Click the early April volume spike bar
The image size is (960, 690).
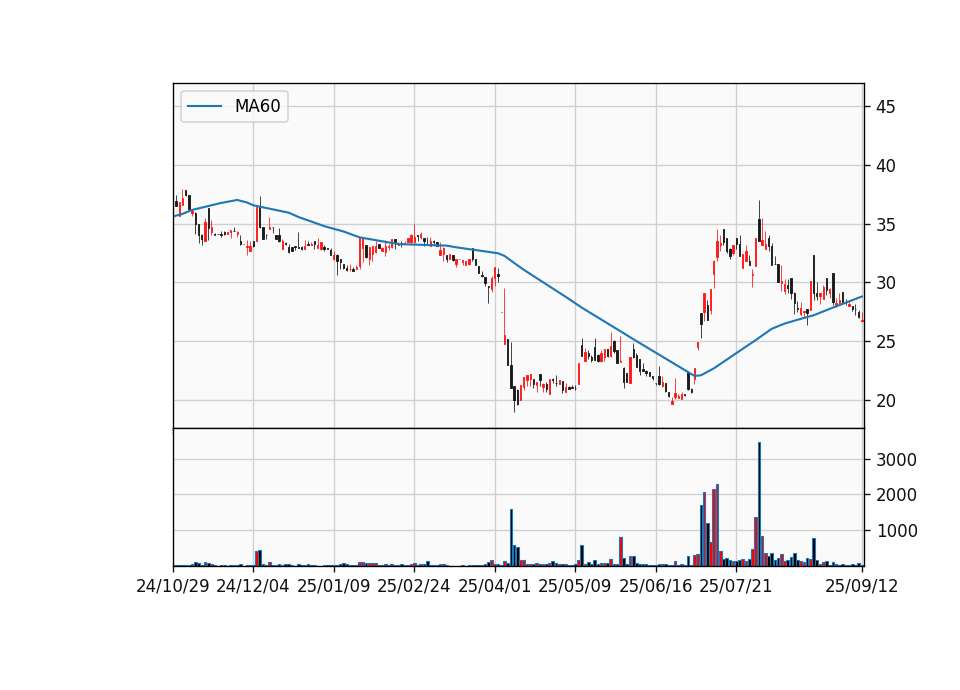(x=512, y=537)
